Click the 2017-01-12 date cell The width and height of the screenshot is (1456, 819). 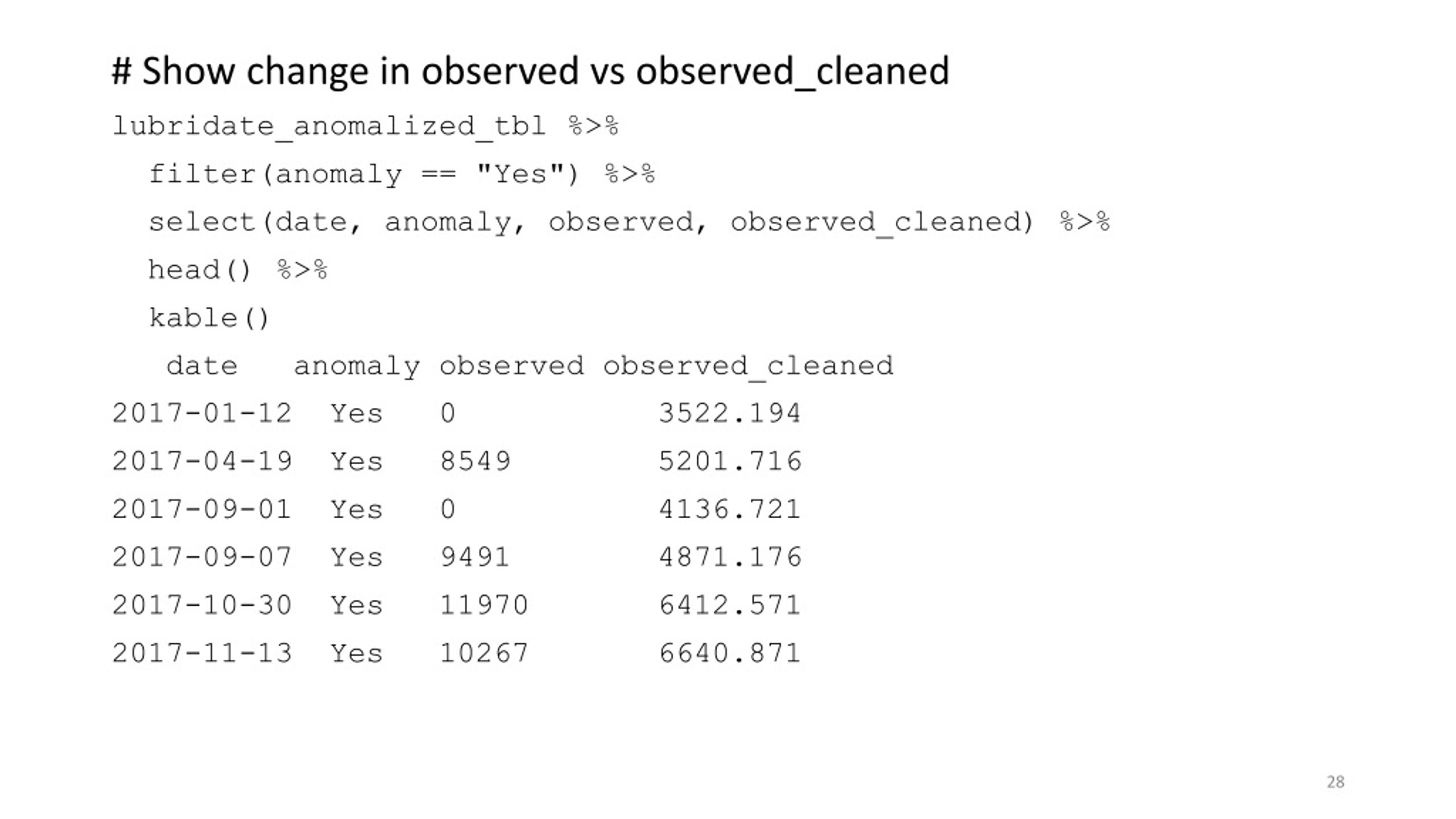[202, 413]
